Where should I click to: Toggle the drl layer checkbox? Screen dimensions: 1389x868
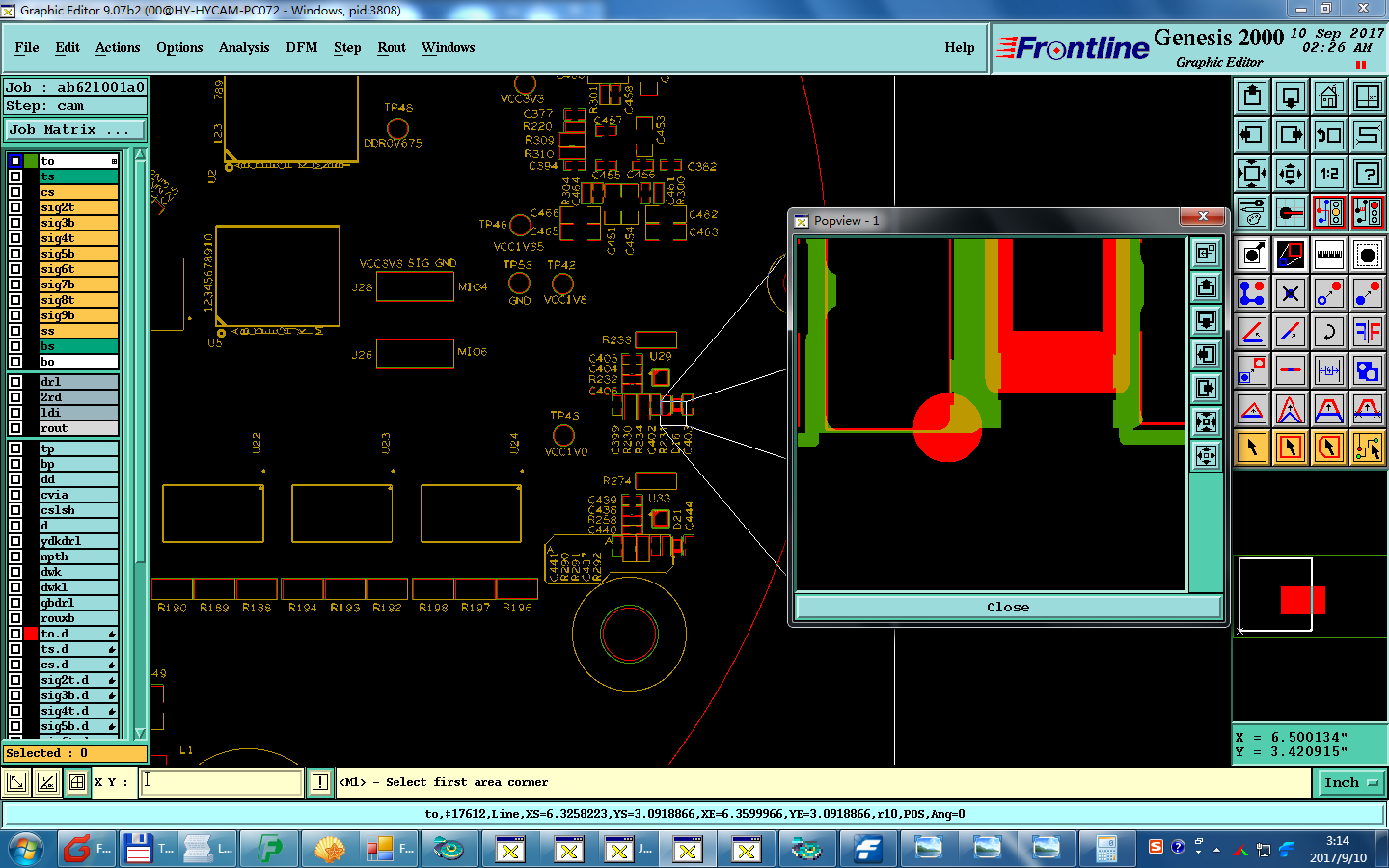coord(15,382)
